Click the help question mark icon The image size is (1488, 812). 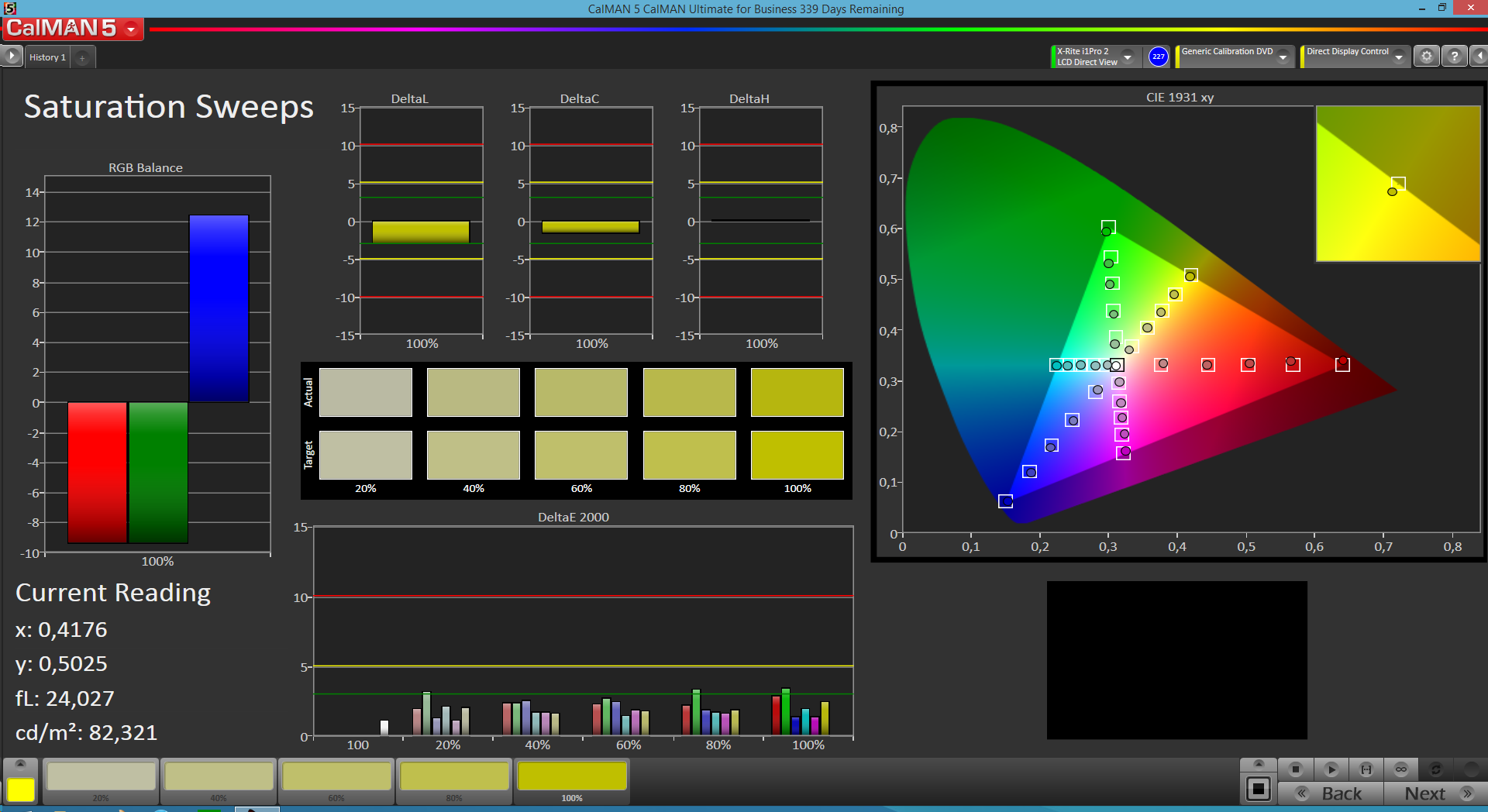point(1455,57)
